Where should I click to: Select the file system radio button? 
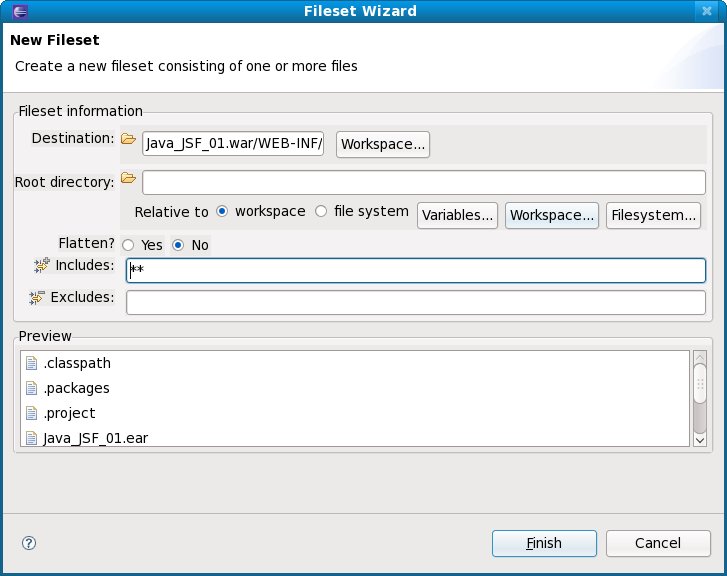pos(321,212)
